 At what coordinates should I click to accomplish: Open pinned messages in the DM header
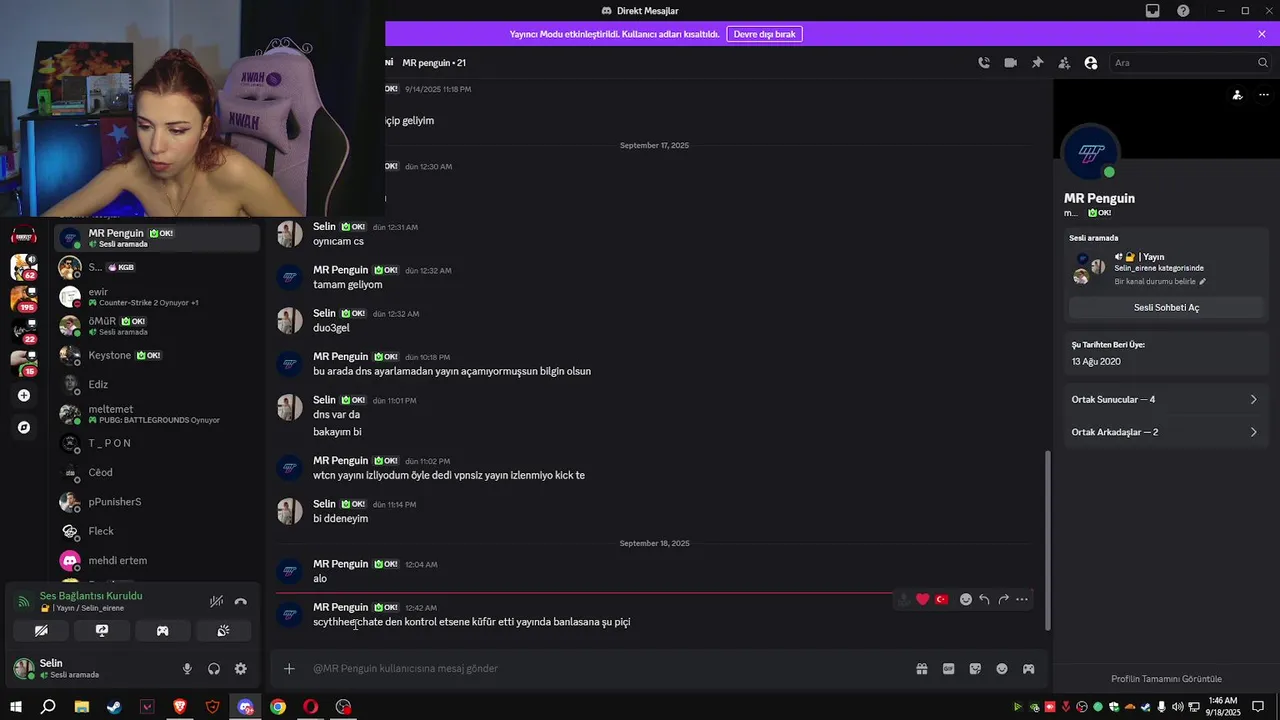(x=1038, y=63)
